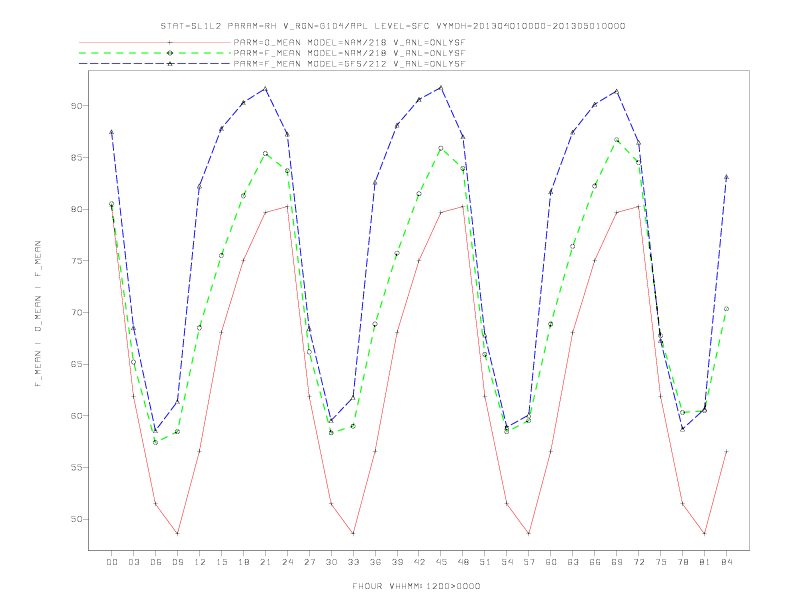Click the x-axis tick label 51
792x612 pixels.
pos(485,562)
